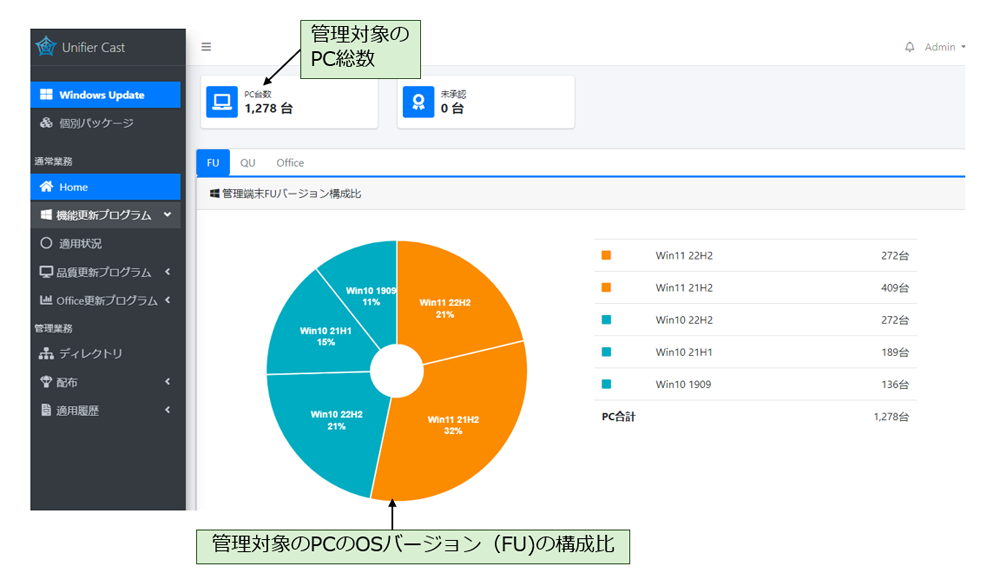Switch to the Office tab
The width and height of the screenshot is (1000, 586).
[290, 163]
